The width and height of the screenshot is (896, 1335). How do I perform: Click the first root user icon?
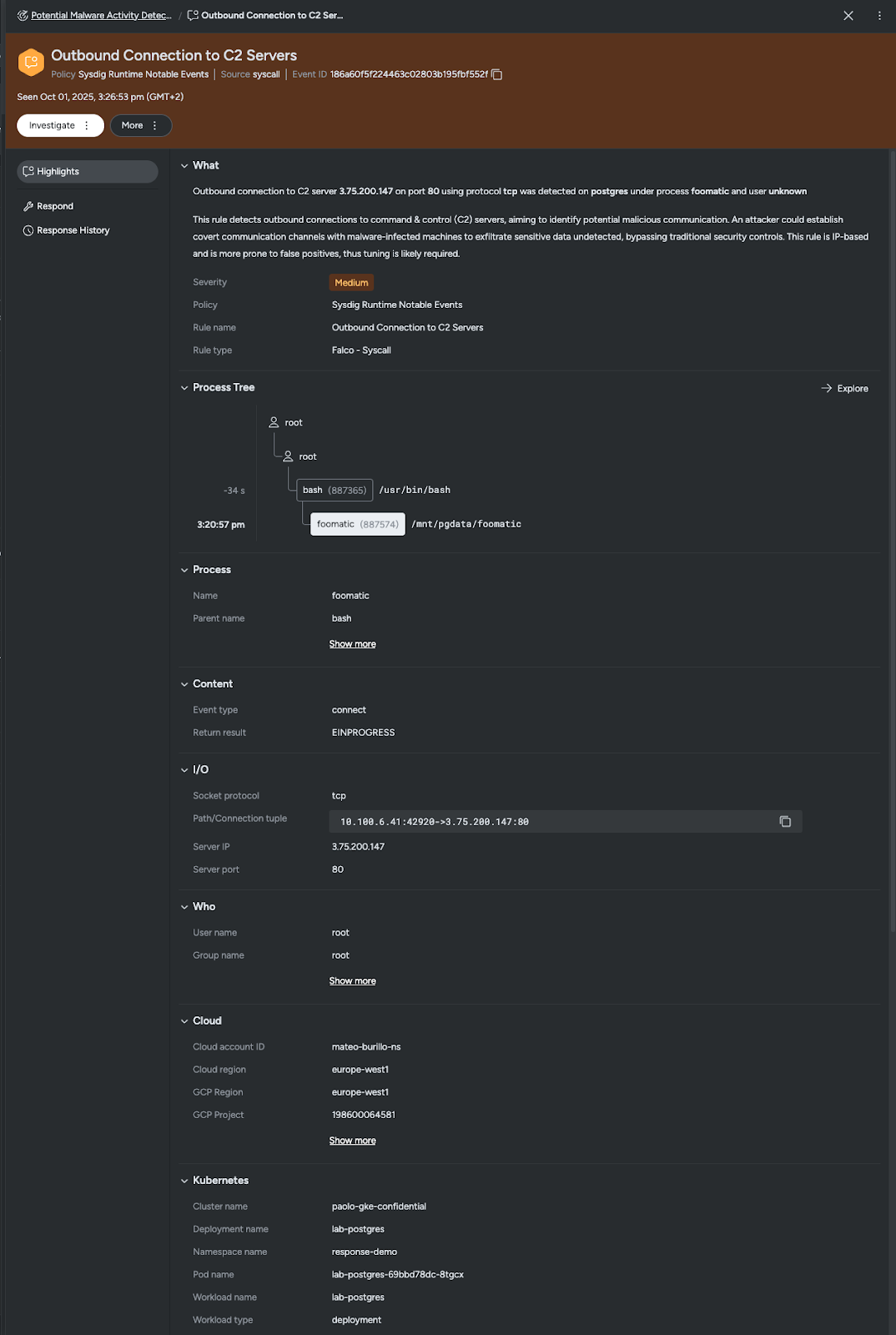274,423
